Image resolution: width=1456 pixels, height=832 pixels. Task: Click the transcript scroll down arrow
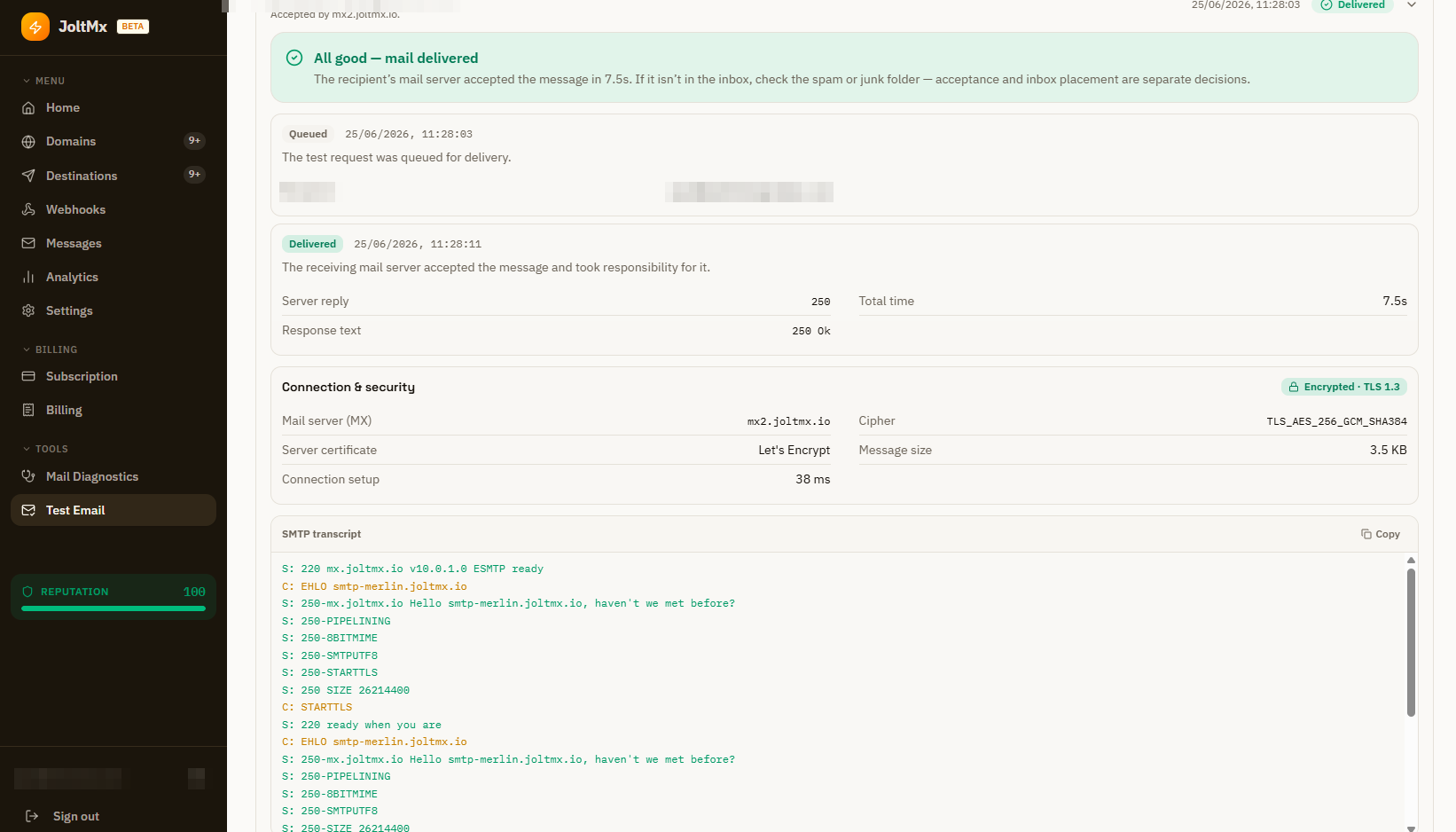tap(1411, 828)
